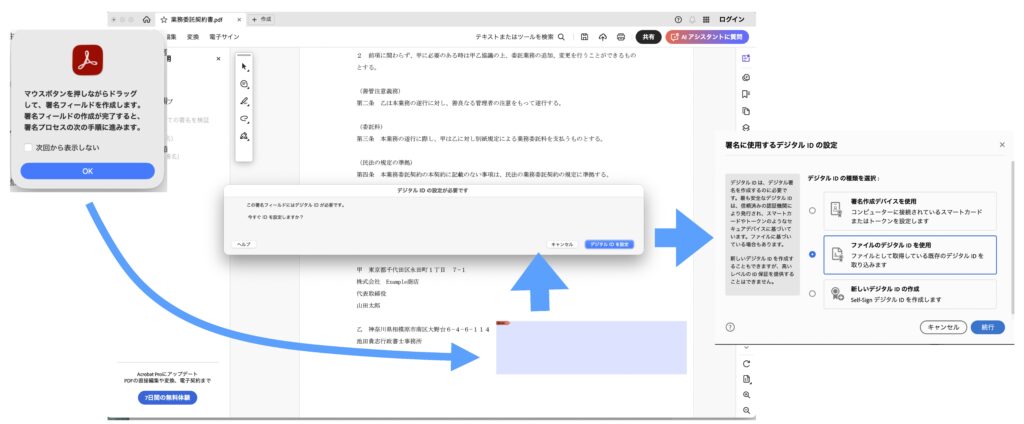The height and width of the screenshot is (424, 1024).
Task: Select 新しいデジタル ID の作成 radio option
Action: coord(812,294)
